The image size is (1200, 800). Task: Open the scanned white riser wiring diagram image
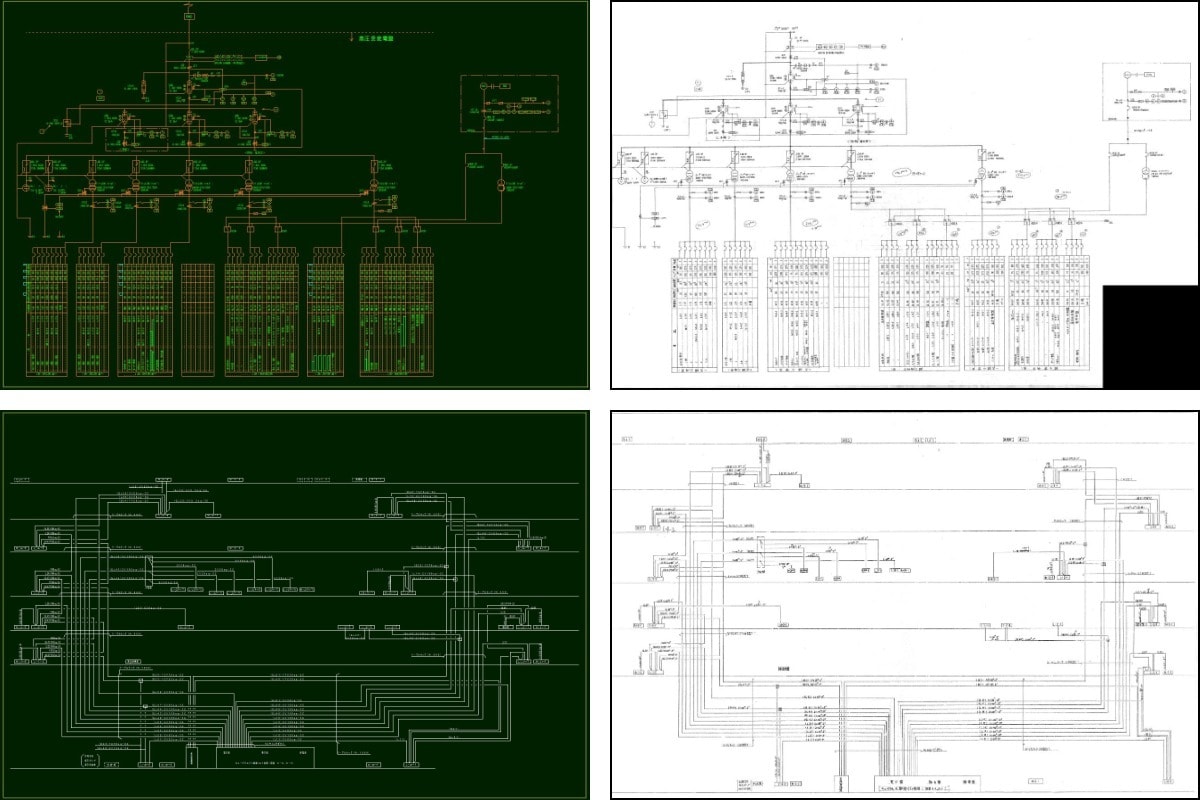click(x=905, y=605)
